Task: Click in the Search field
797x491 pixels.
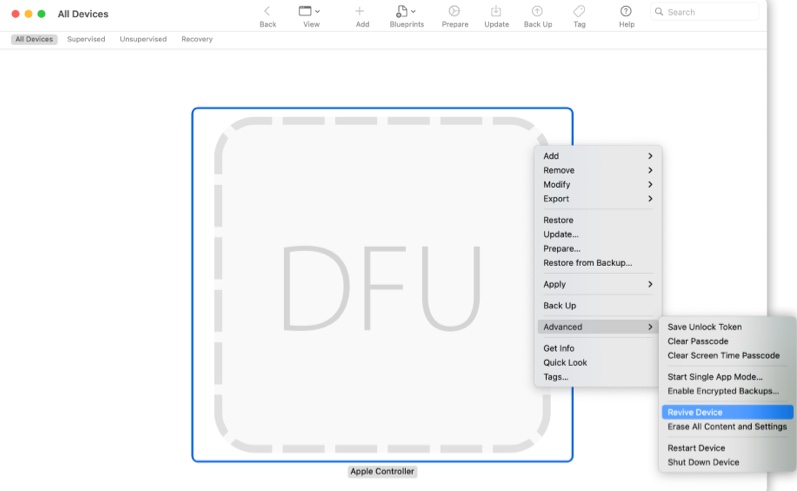Action: pyautogui.click(x=710, y=12)
